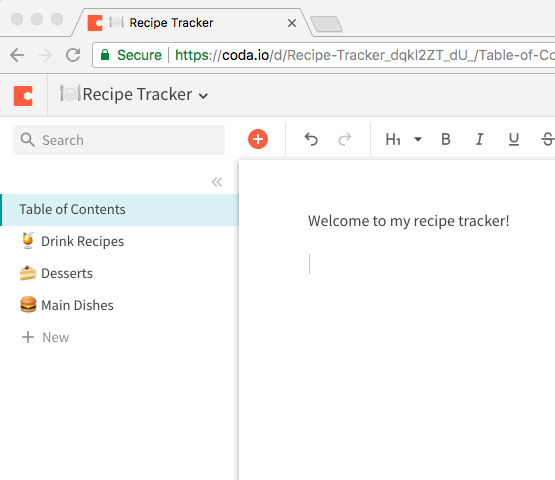Open the Desserts section
The image size is (555, 480).
tap(119, 273)
